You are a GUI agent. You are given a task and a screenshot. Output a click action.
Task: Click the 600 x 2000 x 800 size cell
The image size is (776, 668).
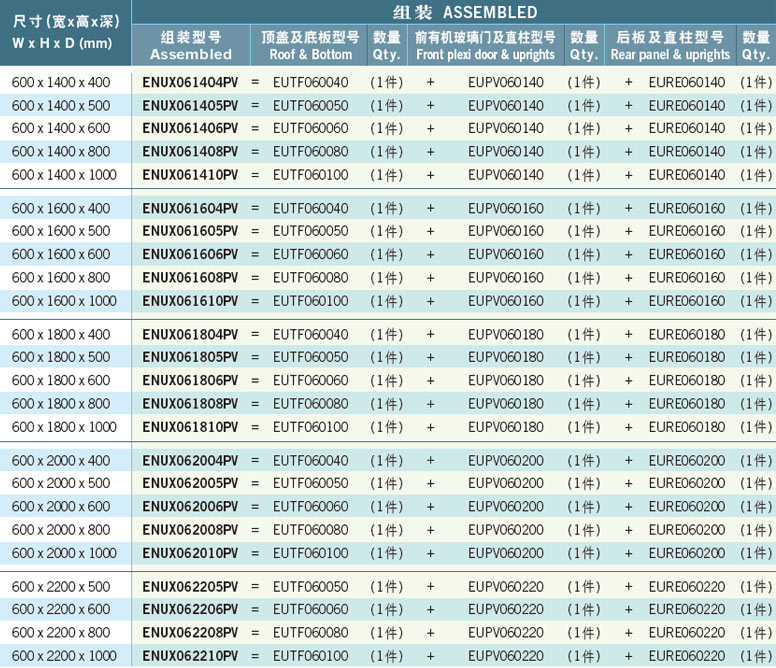[x=61, y=530]
